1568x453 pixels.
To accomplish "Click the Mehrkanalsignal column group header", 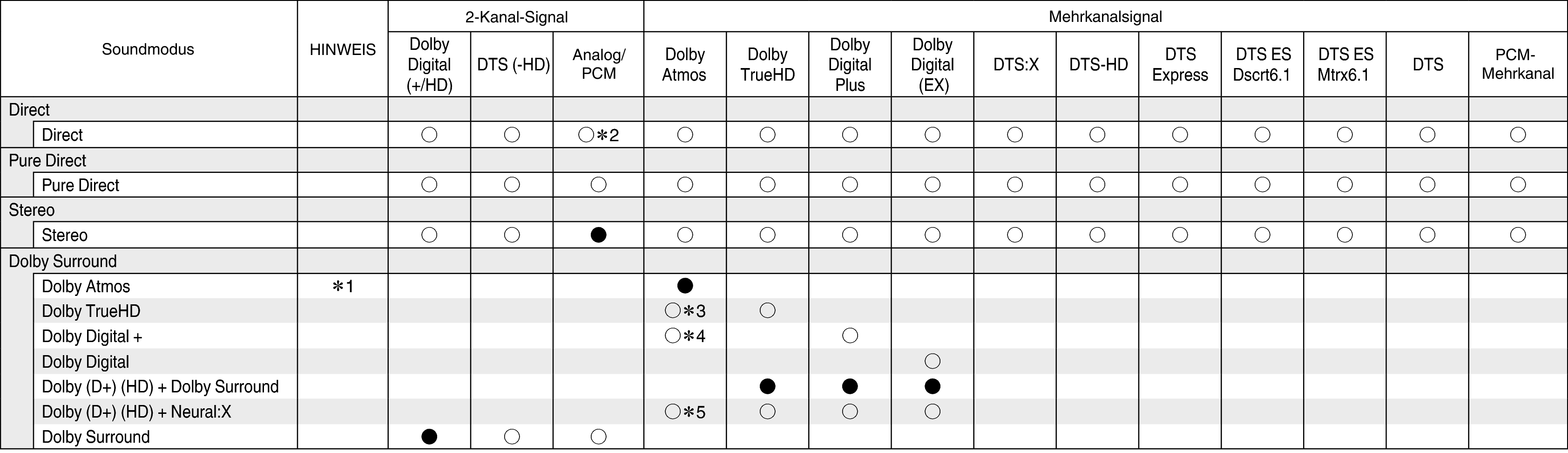I will [x=1105, y=16].
